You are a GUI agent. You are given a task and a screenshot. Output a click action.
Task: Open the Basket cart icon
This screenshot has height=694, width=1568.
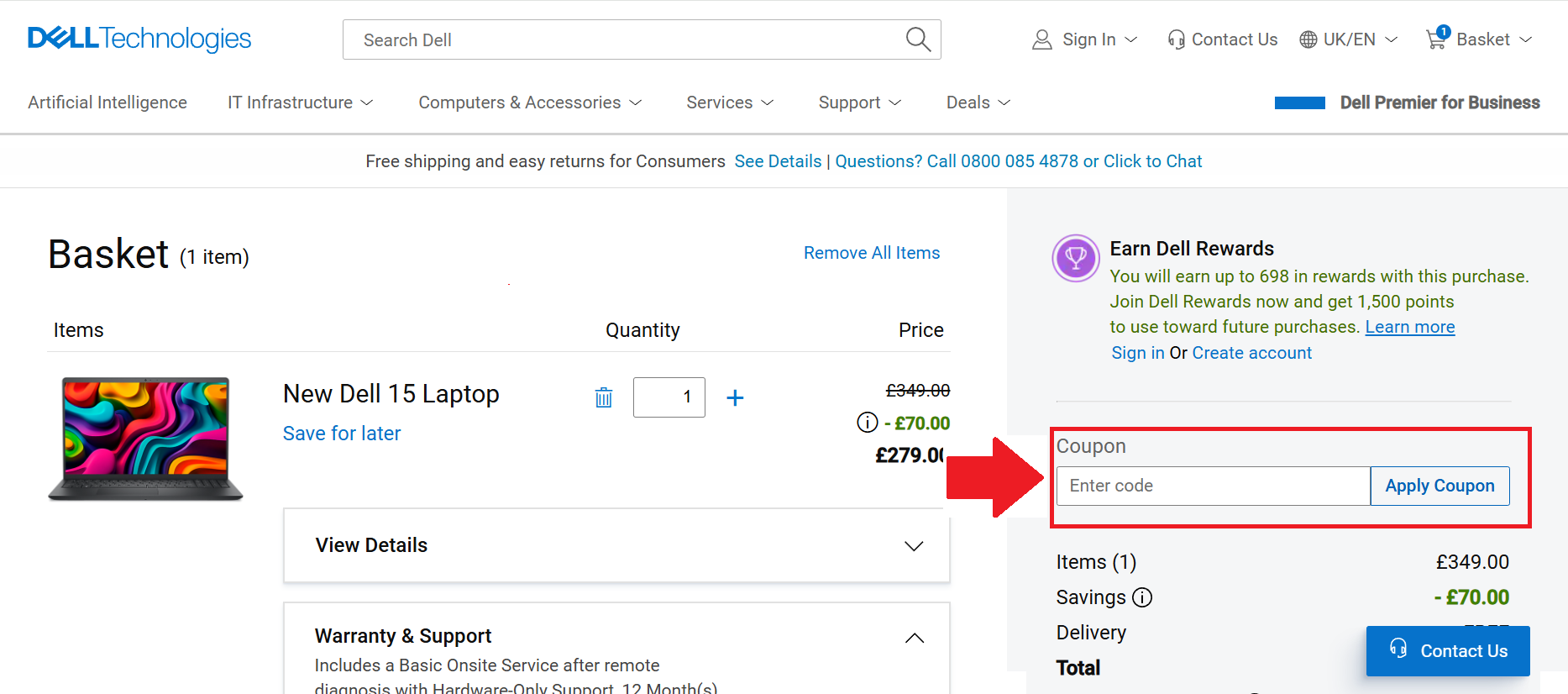[1437, 39]
